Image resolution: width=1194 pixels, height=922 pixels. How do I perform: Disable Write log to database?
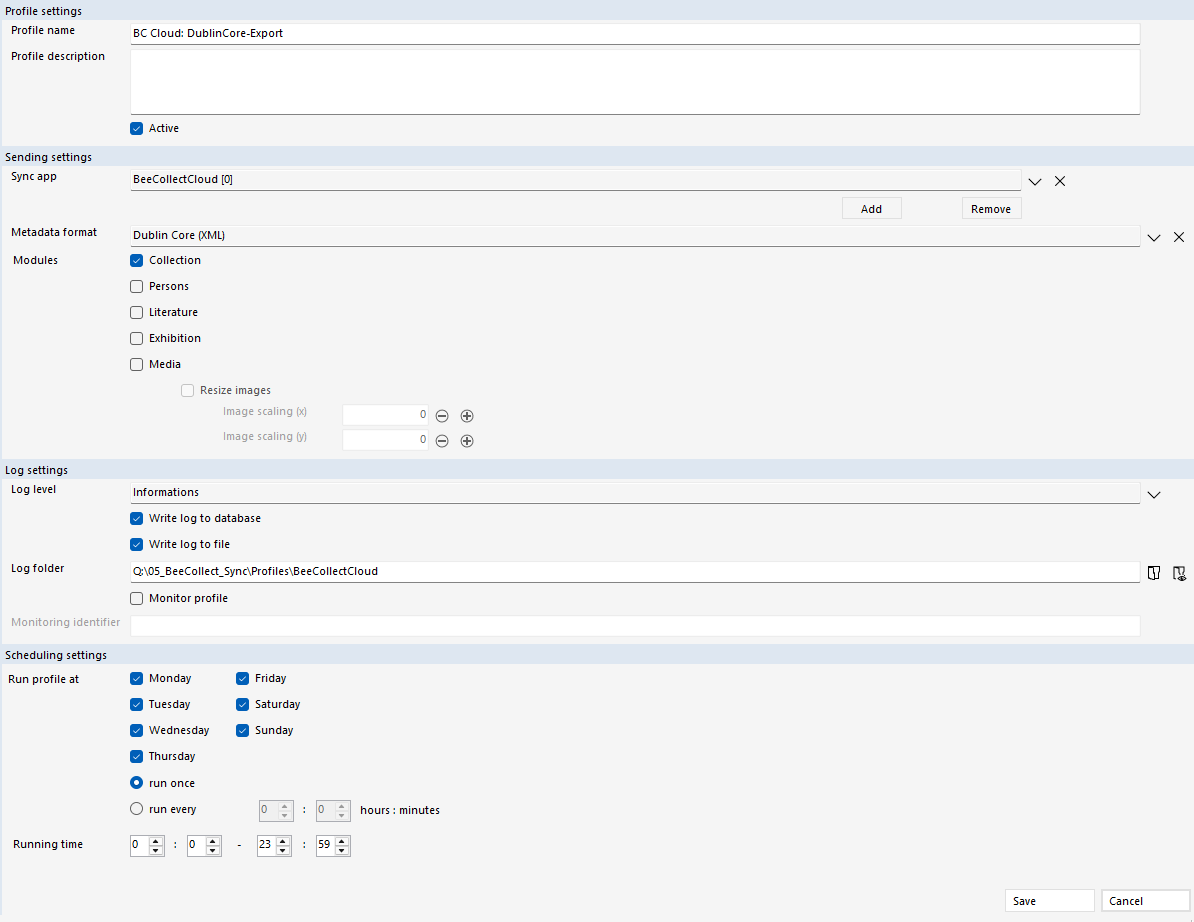pyautogui.click(x=136, y=518)
